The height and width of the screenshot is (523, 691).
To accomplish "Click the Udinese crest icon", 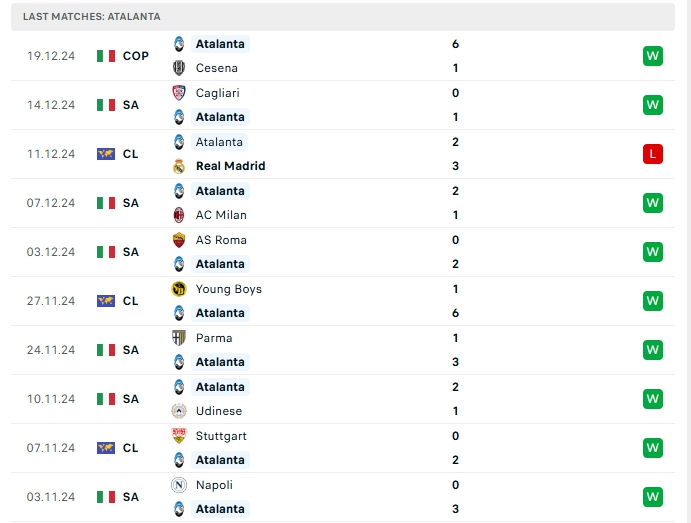I will click(179, 411).
